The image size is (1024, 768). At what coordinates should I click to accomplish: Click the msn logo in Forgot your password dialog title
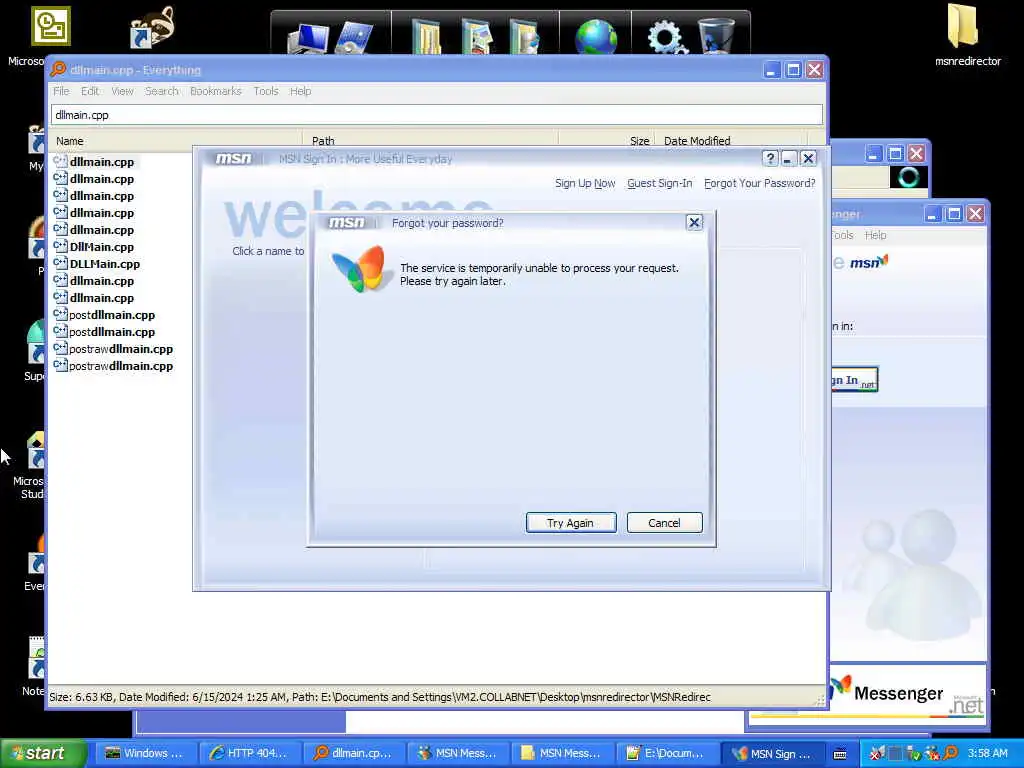(x=347, y=223)
